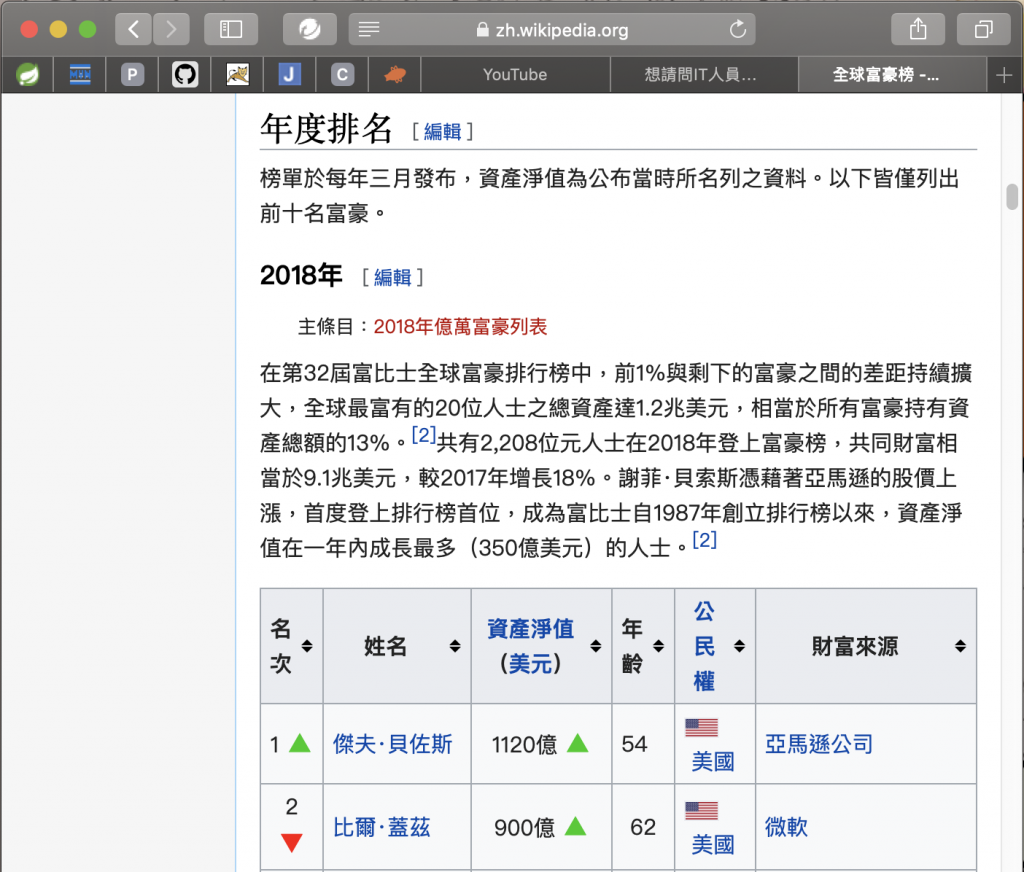Click 編輯 link beside 年度排名 heading
The height and width of the screenshot is (872, 1024).
tap(442, 131)
